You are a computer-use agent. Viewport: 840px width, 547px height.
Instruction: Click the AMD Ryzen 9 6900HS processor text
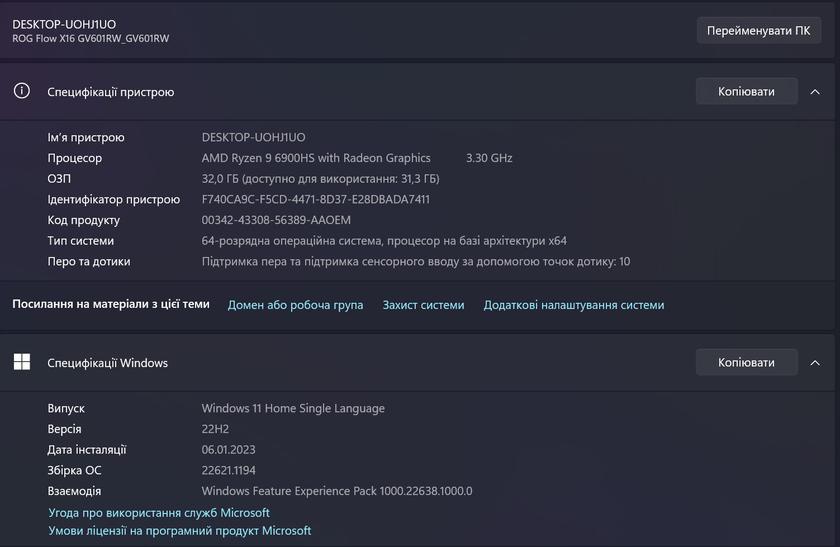coord(316,158)
